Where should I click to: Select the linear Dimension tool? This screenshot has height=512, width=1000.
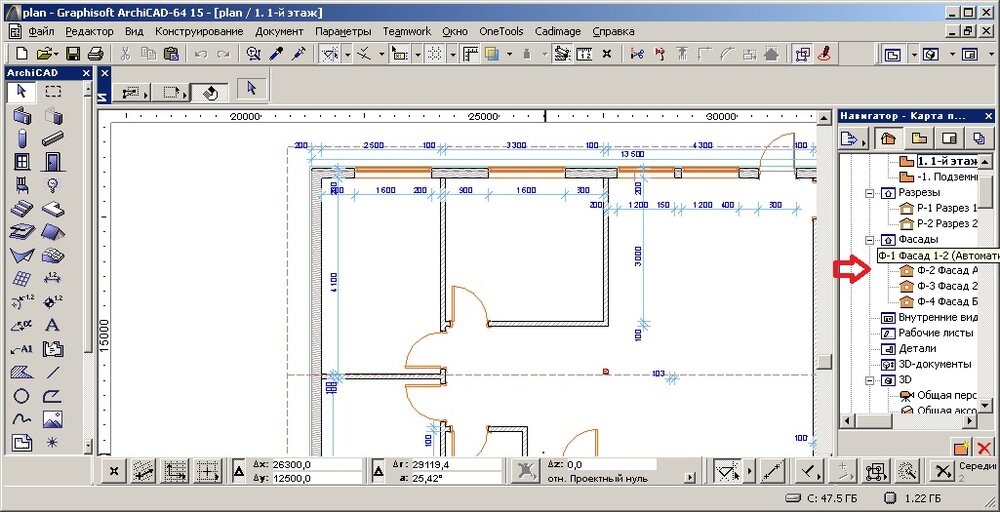coord(53,279)
